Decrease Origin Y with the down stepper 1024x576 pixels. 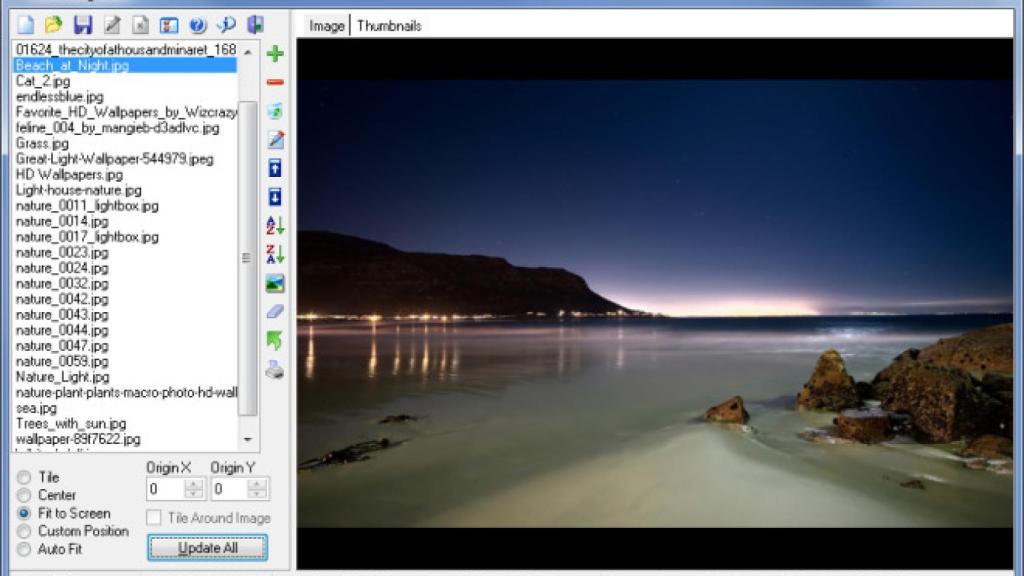pyautogui.click(x=258, y=494)
